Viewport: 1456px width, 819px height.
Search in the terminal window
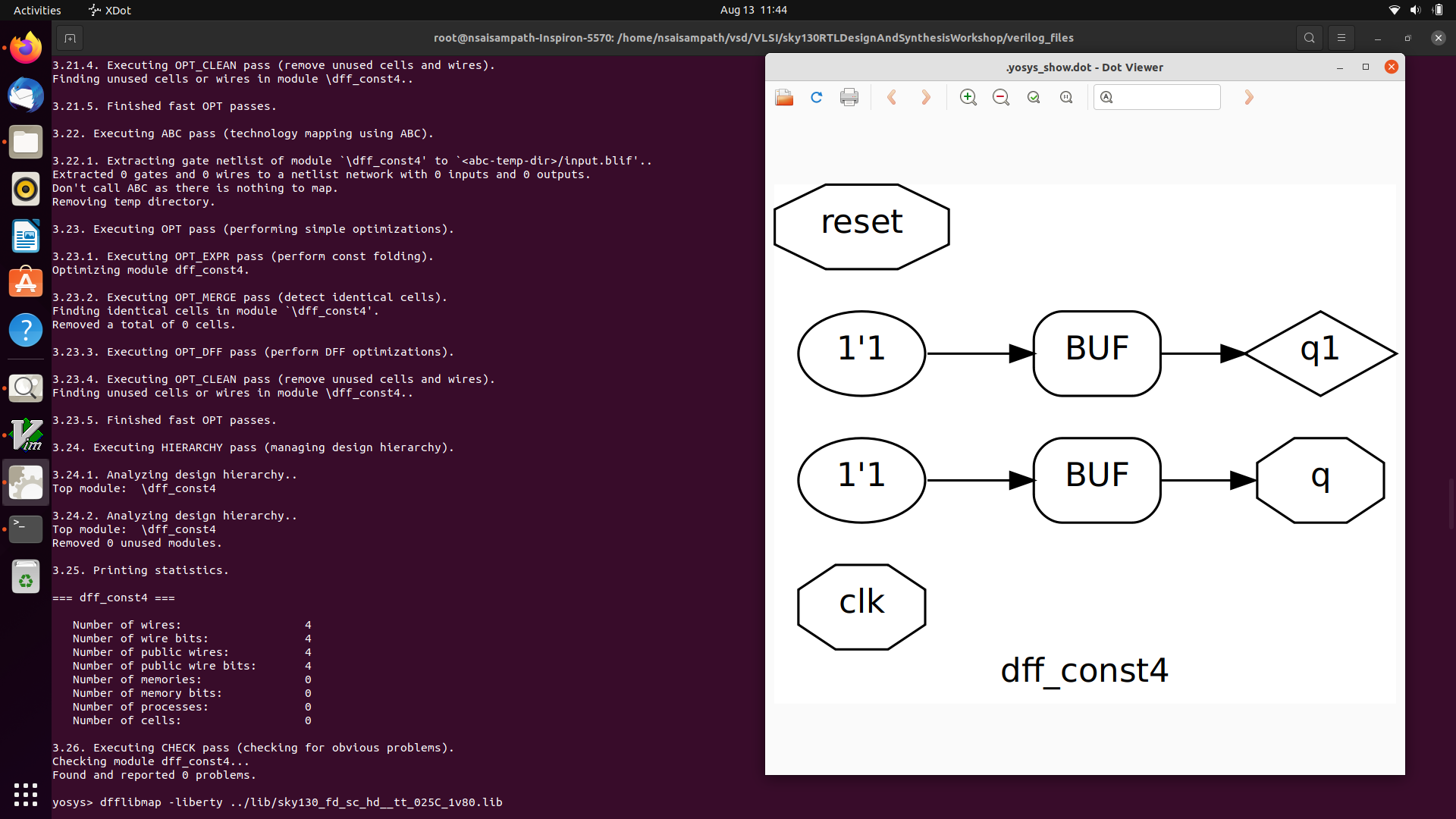[1309, 38]
